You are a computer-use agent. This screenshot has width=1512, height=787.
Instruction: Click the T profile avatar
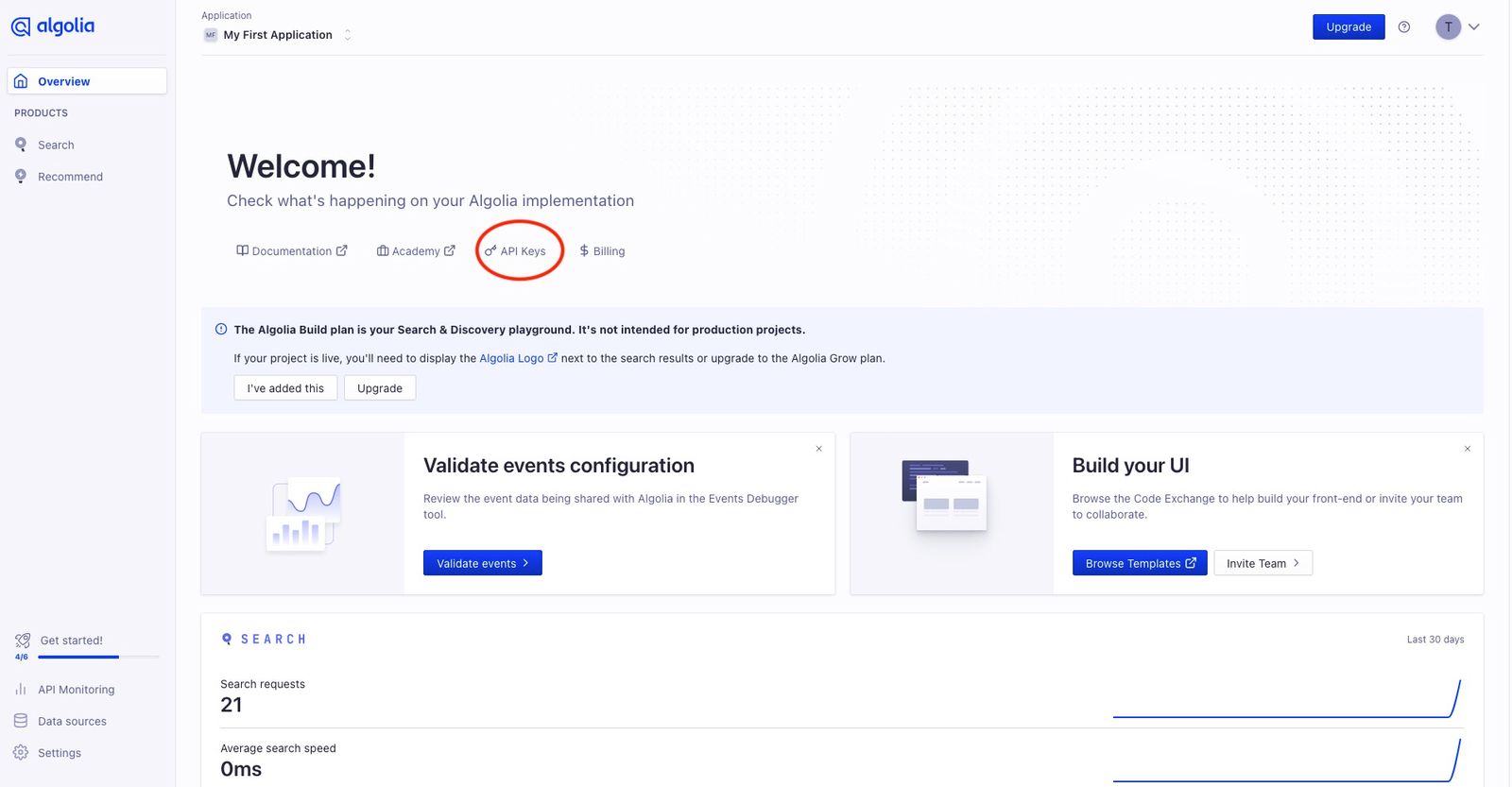click(1447, 26)
